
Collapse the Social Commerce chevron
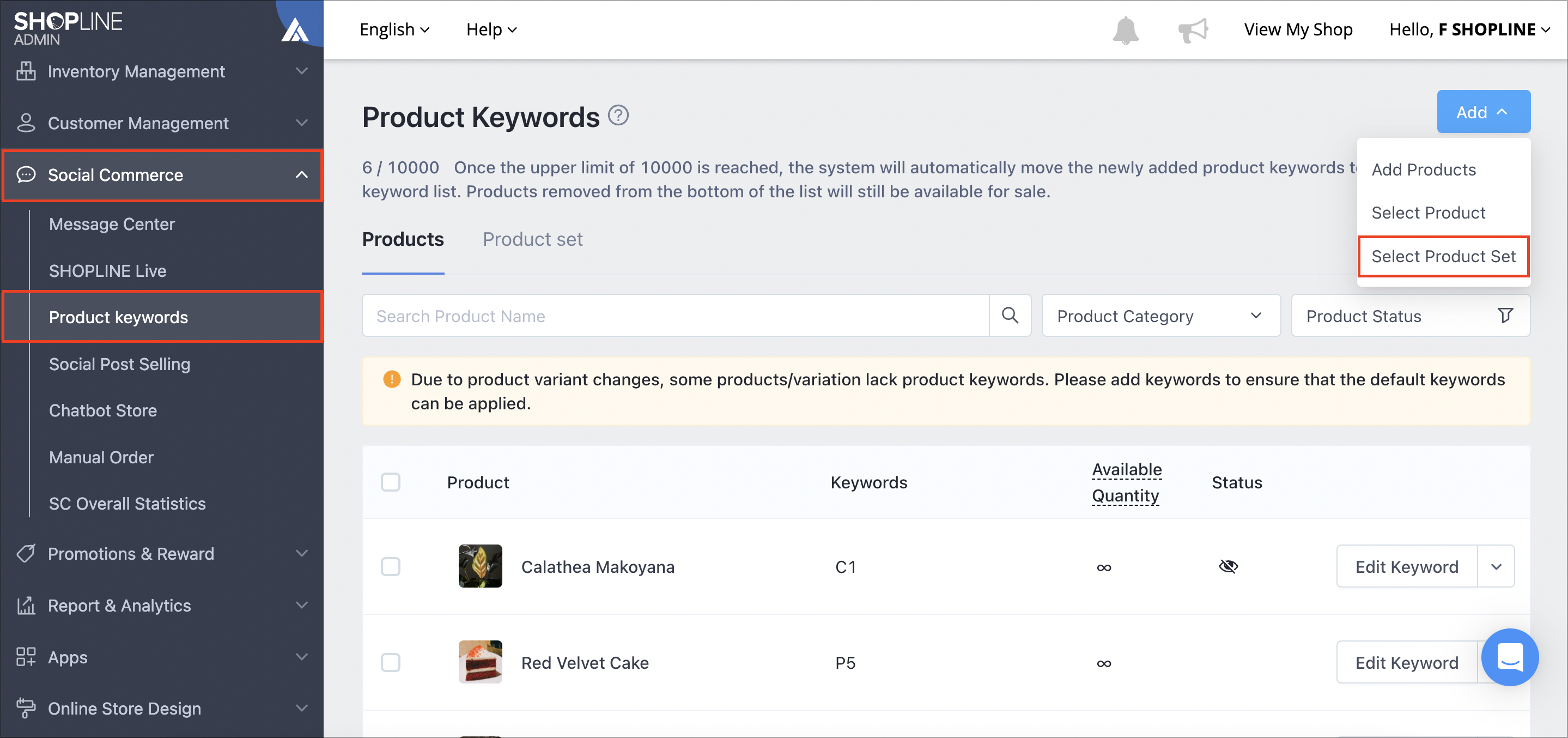click(301, 175)
